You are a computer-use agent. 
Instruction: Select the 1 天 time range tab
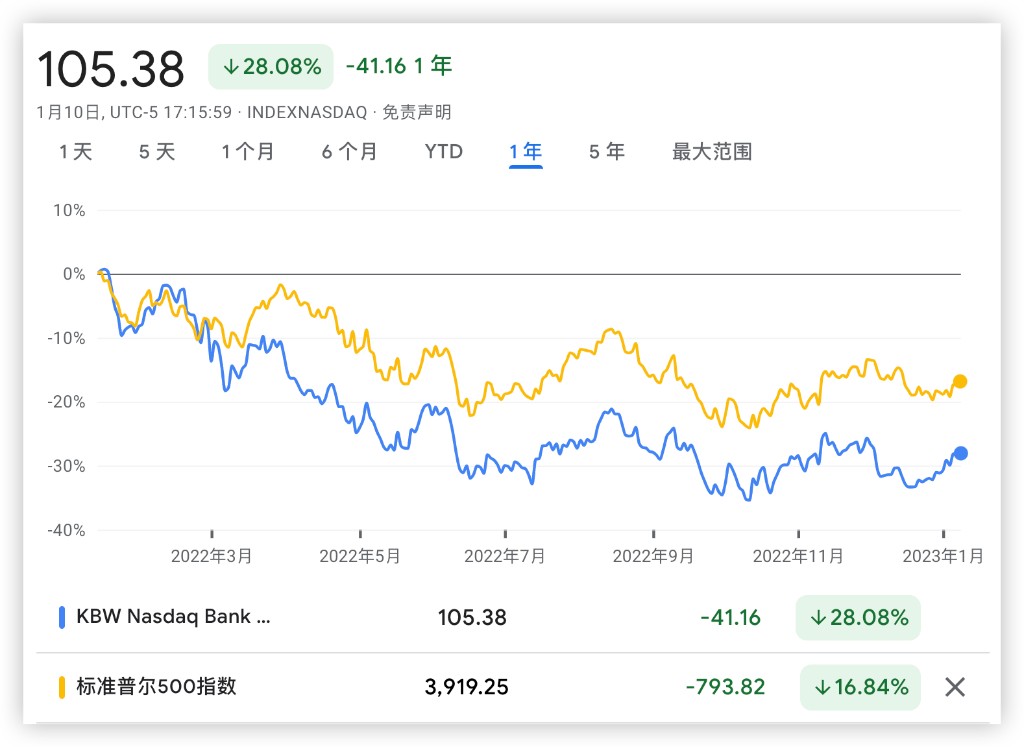coord(75,152)
